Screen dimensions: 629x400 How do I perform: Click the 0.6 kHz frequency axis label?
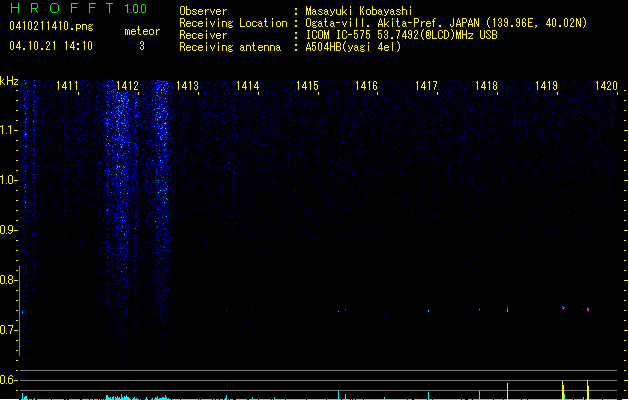[8, 380]
